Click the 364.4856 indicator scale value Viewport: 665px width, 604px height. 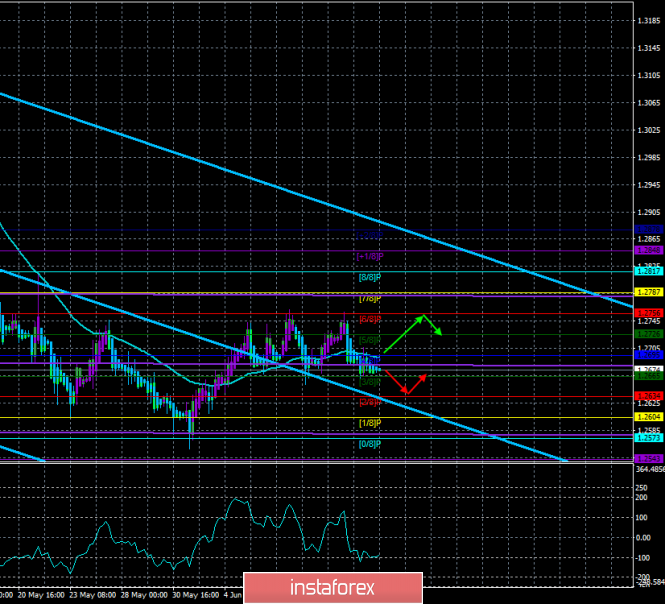650,469
